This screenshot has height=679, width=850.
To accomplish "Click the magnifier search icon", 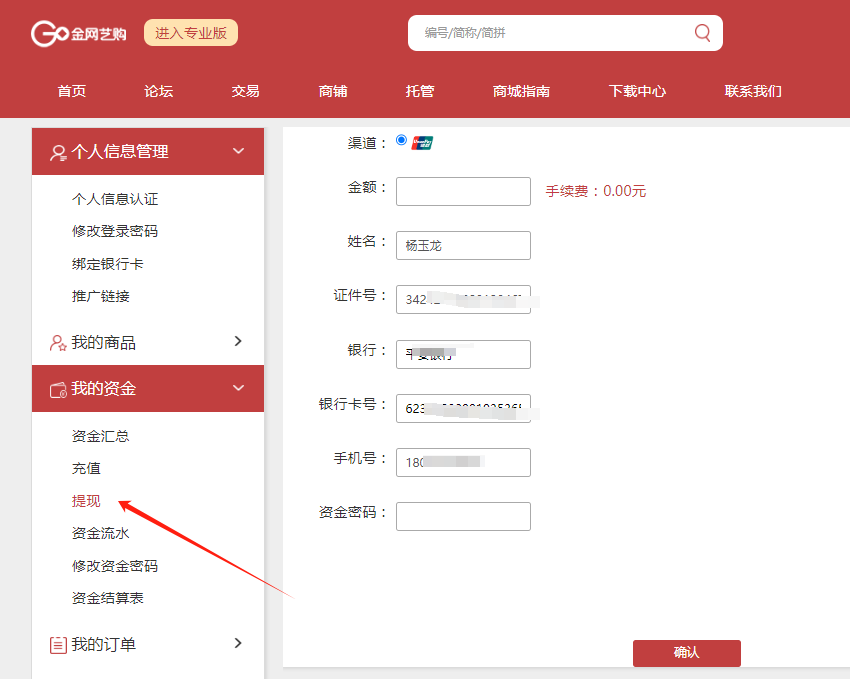I will pos(702,33).
